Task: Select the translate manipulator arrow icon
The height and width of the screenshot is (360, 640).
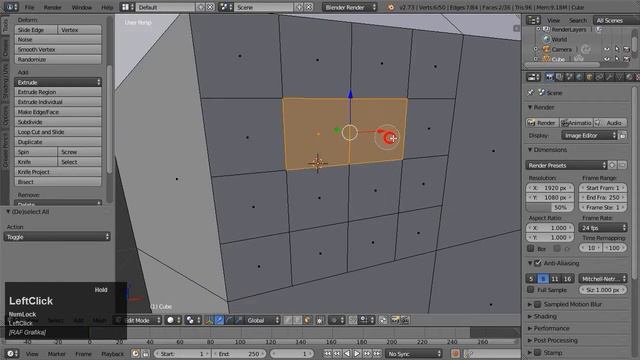Action: click(219, 320)
